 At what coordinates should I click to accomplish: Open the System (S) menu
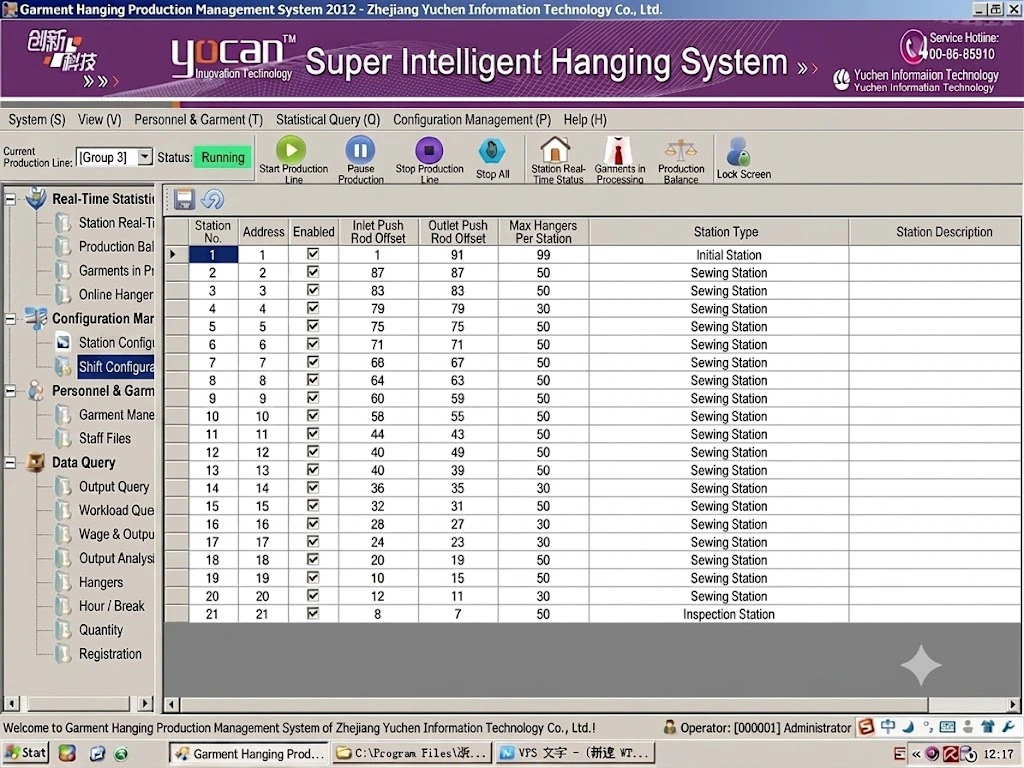[37, 120]
